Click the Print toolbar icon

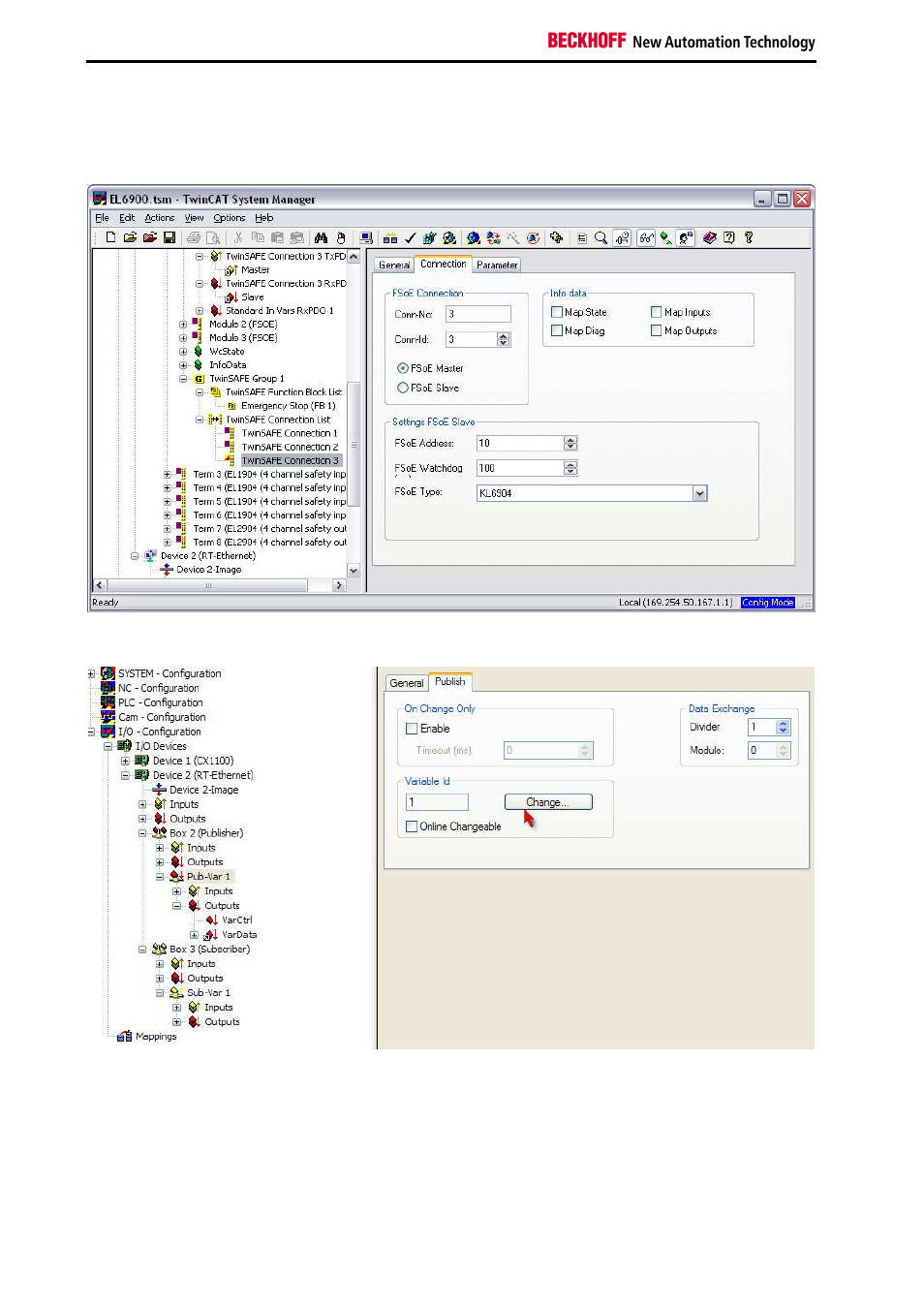pos(194,237)
